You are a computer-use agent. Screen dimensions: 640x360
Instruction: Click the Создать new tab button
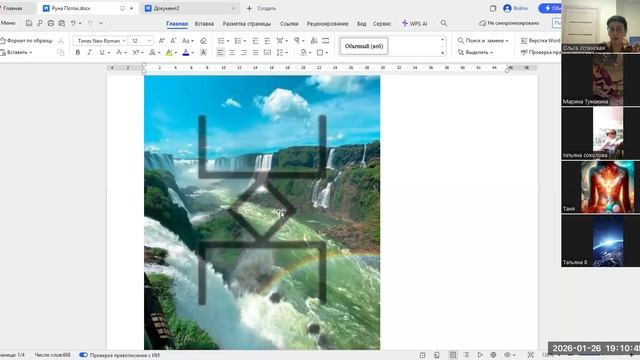click(x=261, y=8)
